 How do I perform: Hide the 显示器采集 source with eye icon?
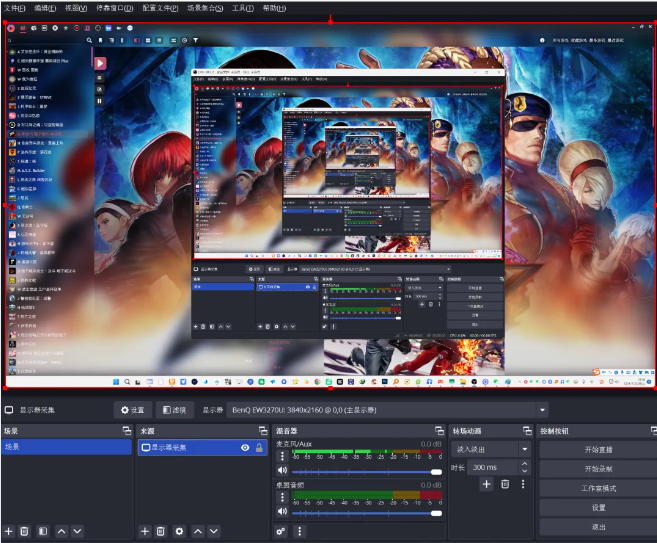point(245,448)
